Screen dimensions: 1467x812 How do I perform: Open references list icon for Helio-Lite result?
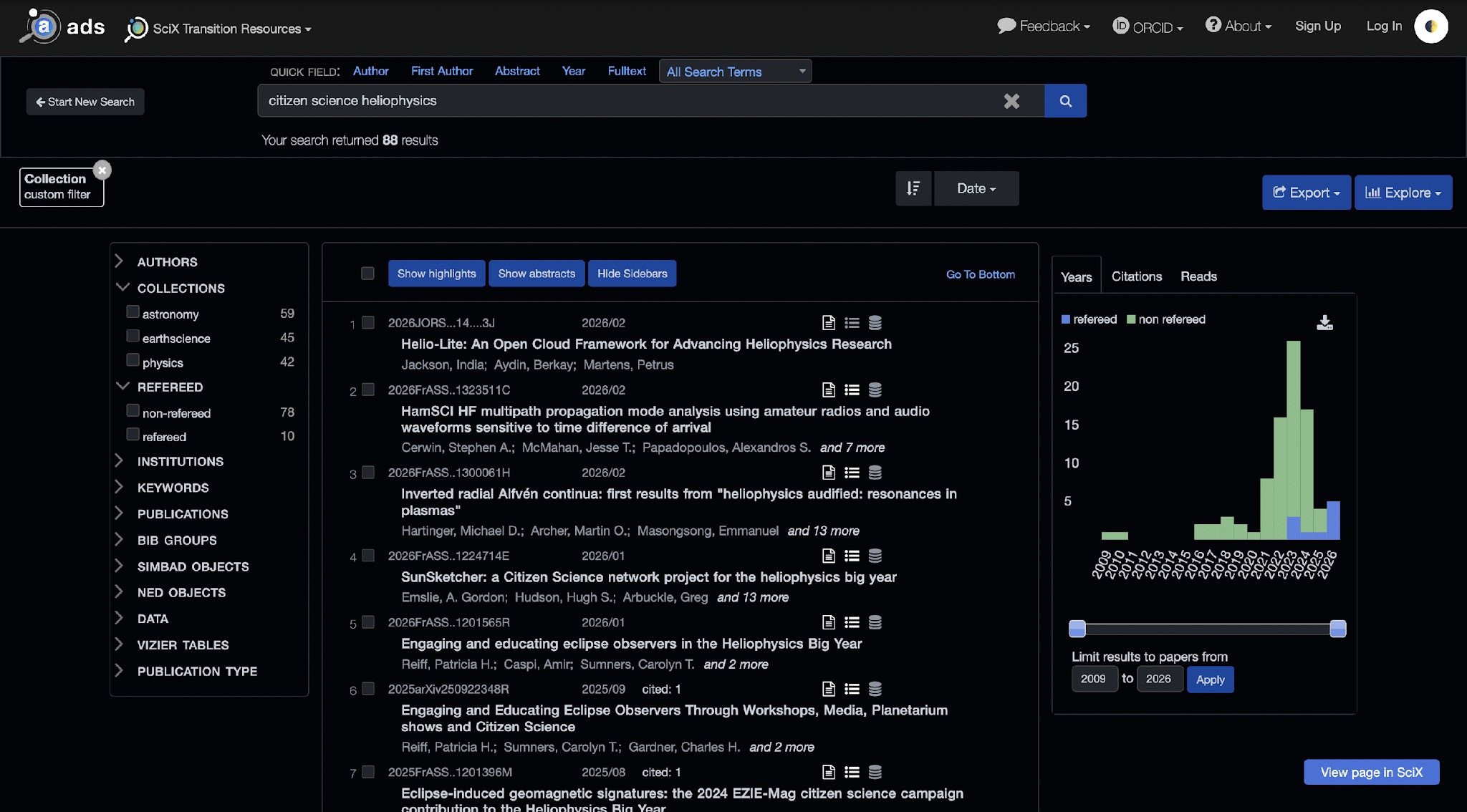[852, 323]
